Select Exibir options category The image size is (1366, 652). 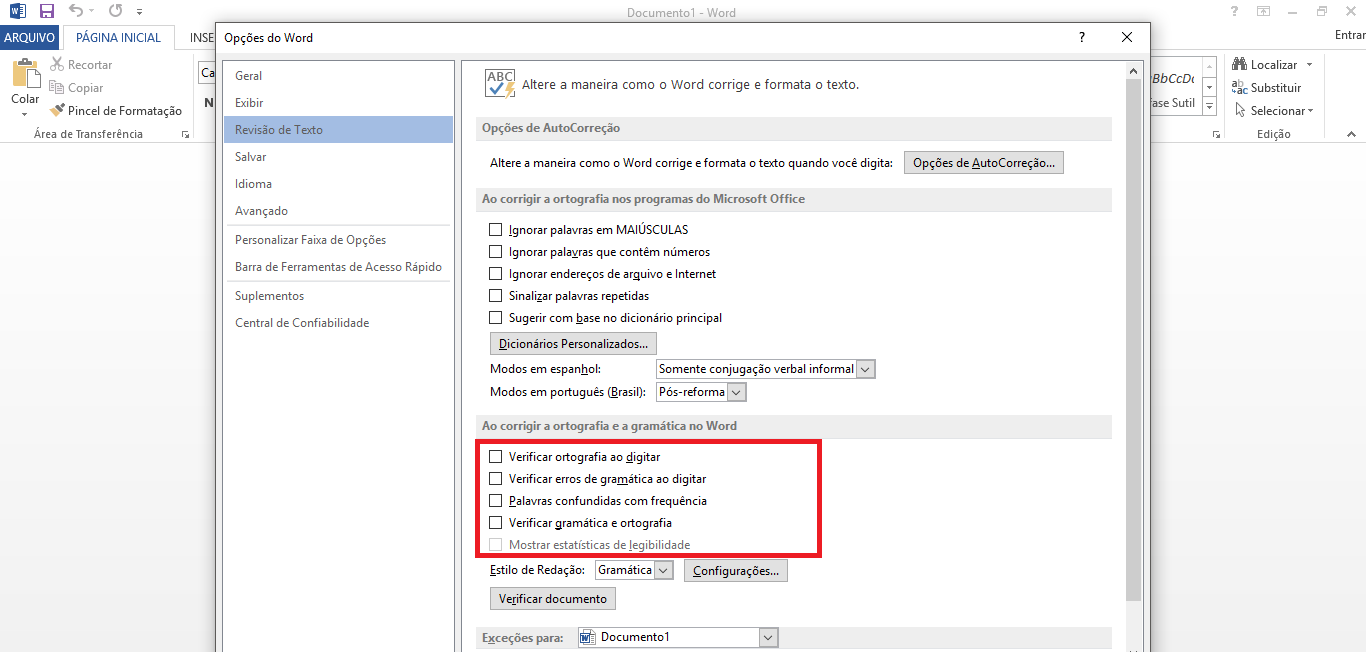[339, 103]
